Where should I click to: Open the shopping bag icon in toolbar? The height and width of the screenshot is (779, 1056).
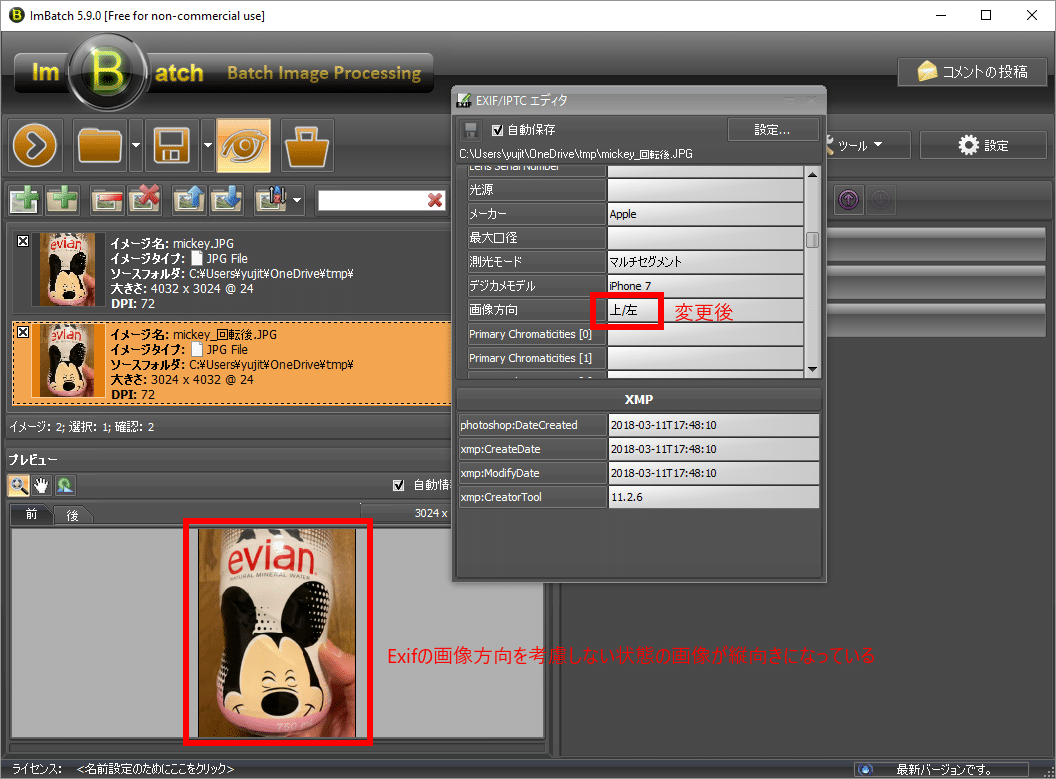point(307,146)
